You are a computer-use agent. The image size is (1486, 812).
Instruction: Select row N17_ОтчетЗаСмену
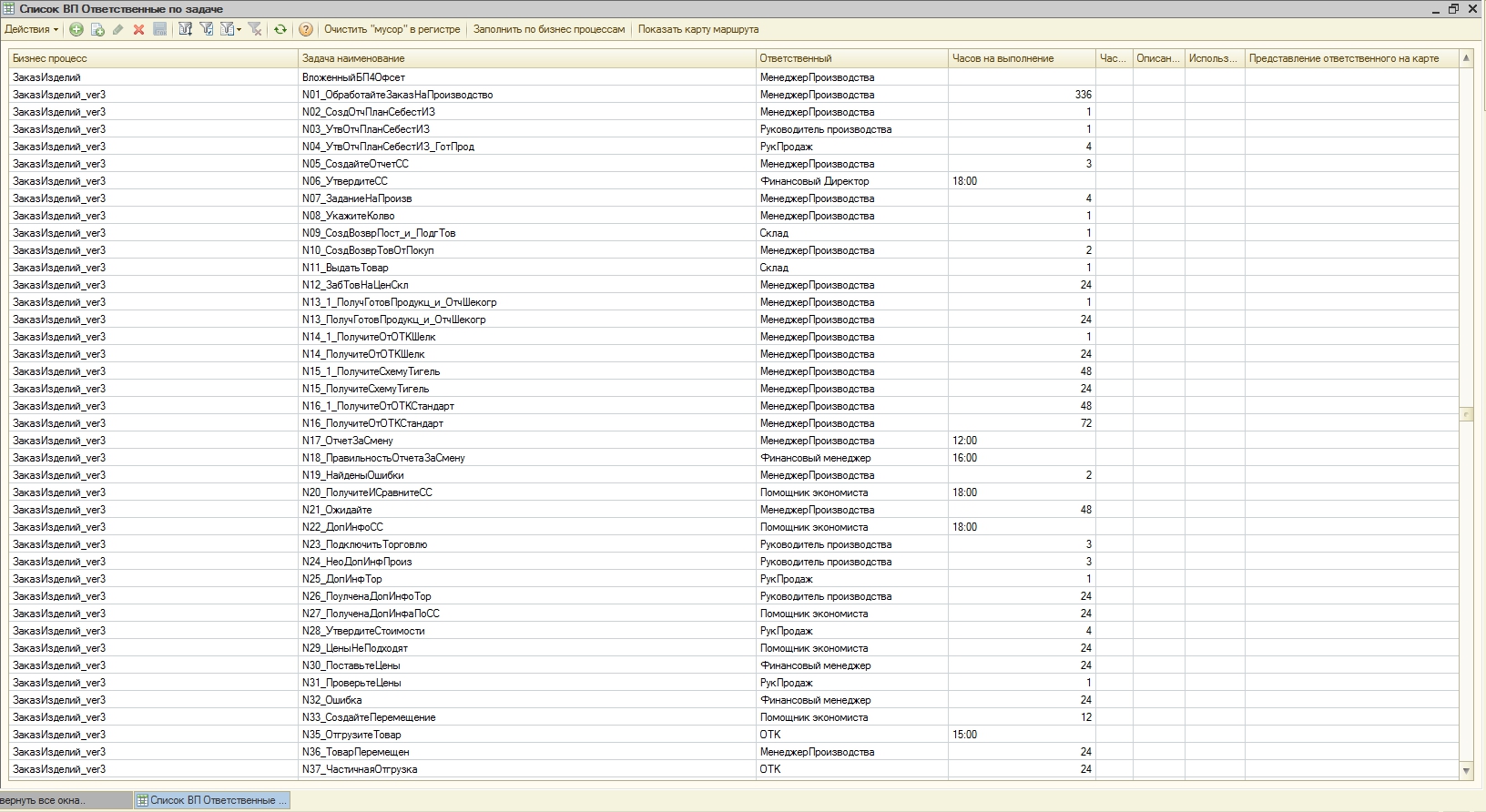point(734,441)
